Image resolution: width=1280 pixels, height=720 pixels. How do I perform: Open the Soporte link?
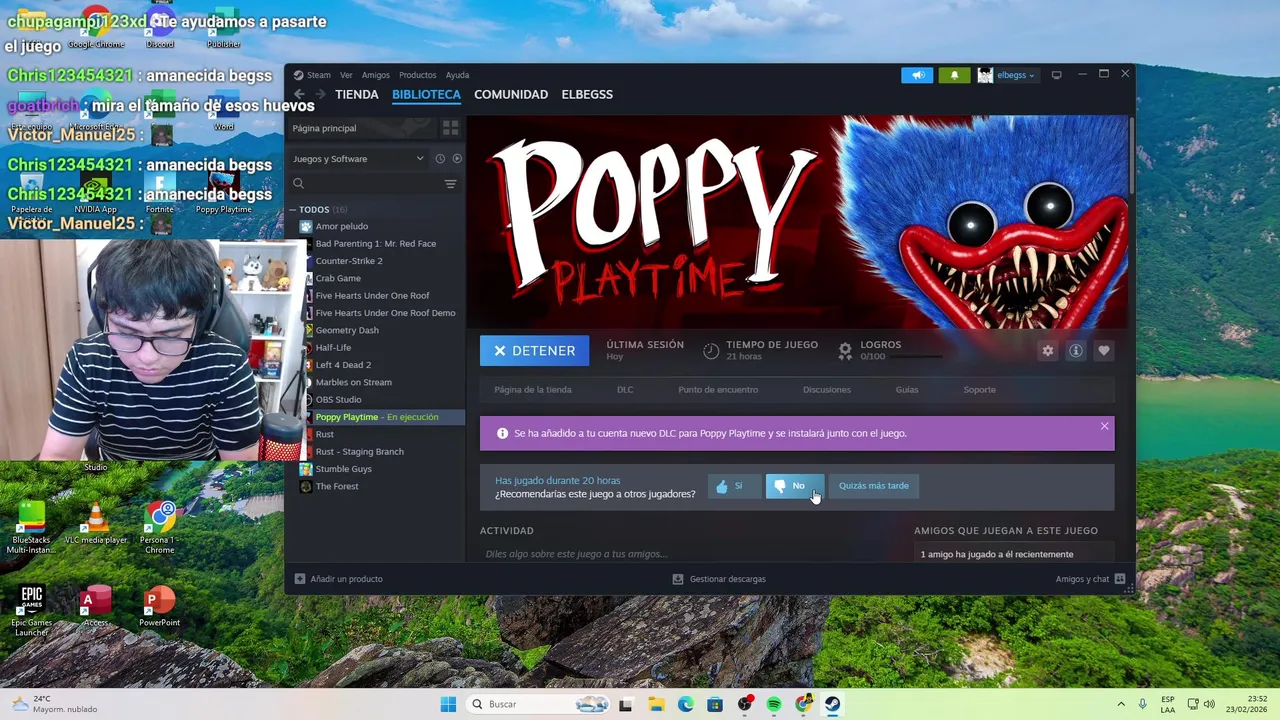point(979,390)
